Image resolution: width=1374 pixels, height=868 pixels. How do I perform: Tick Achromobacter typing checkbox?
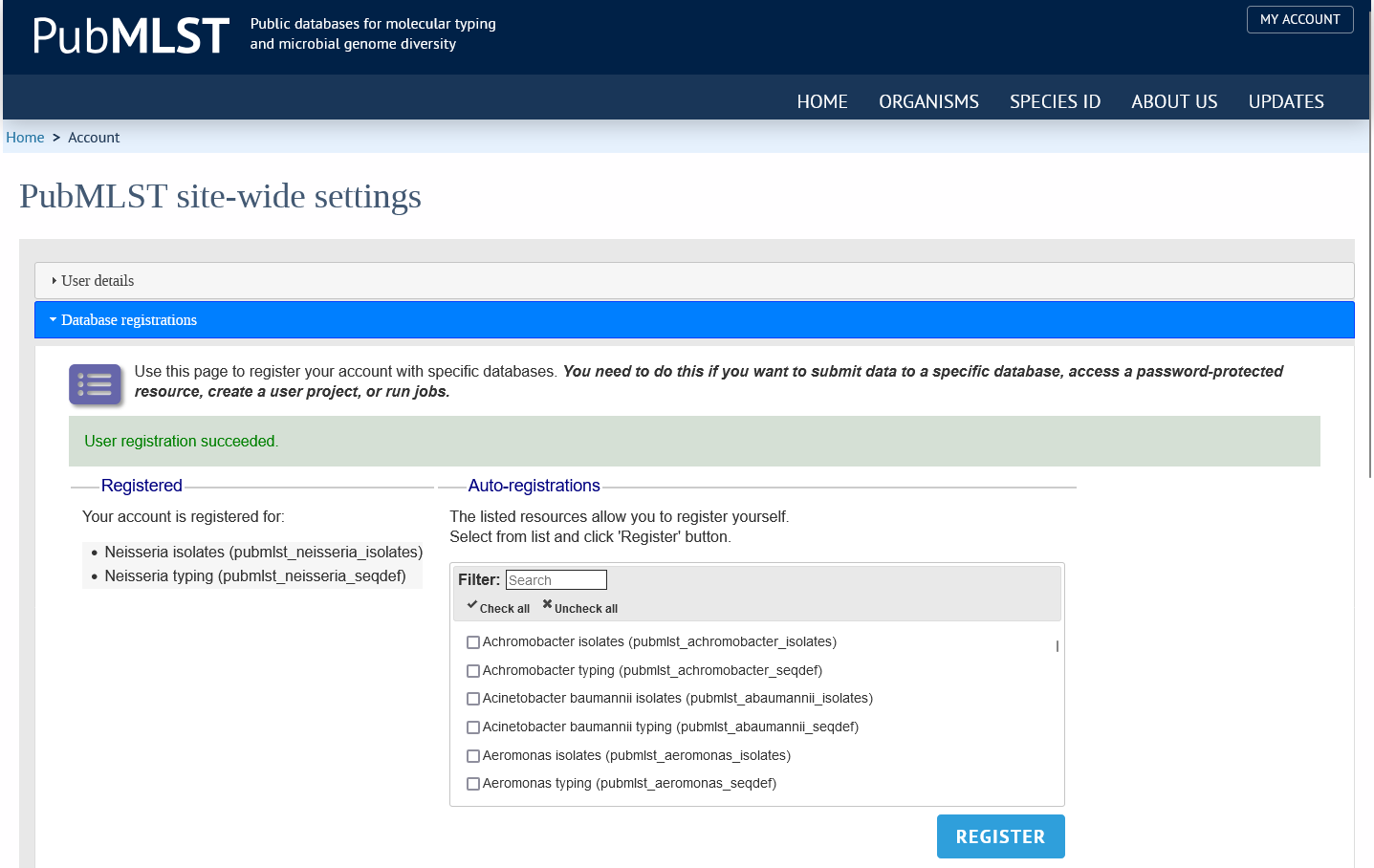pyautogui.click(x=473, y=671)
